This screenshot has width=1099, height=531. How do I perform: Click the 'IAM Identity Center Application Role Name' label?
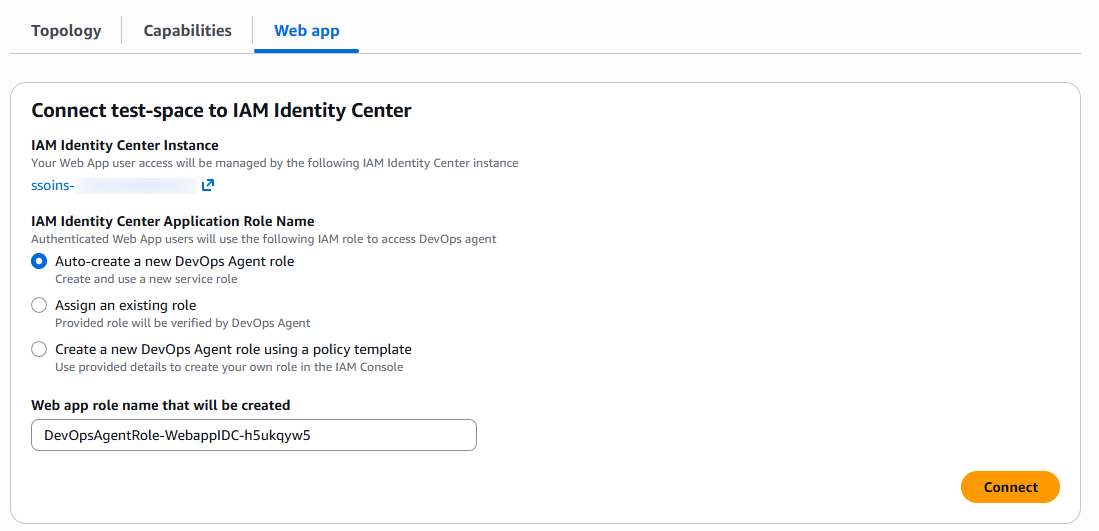pos(173,221)
